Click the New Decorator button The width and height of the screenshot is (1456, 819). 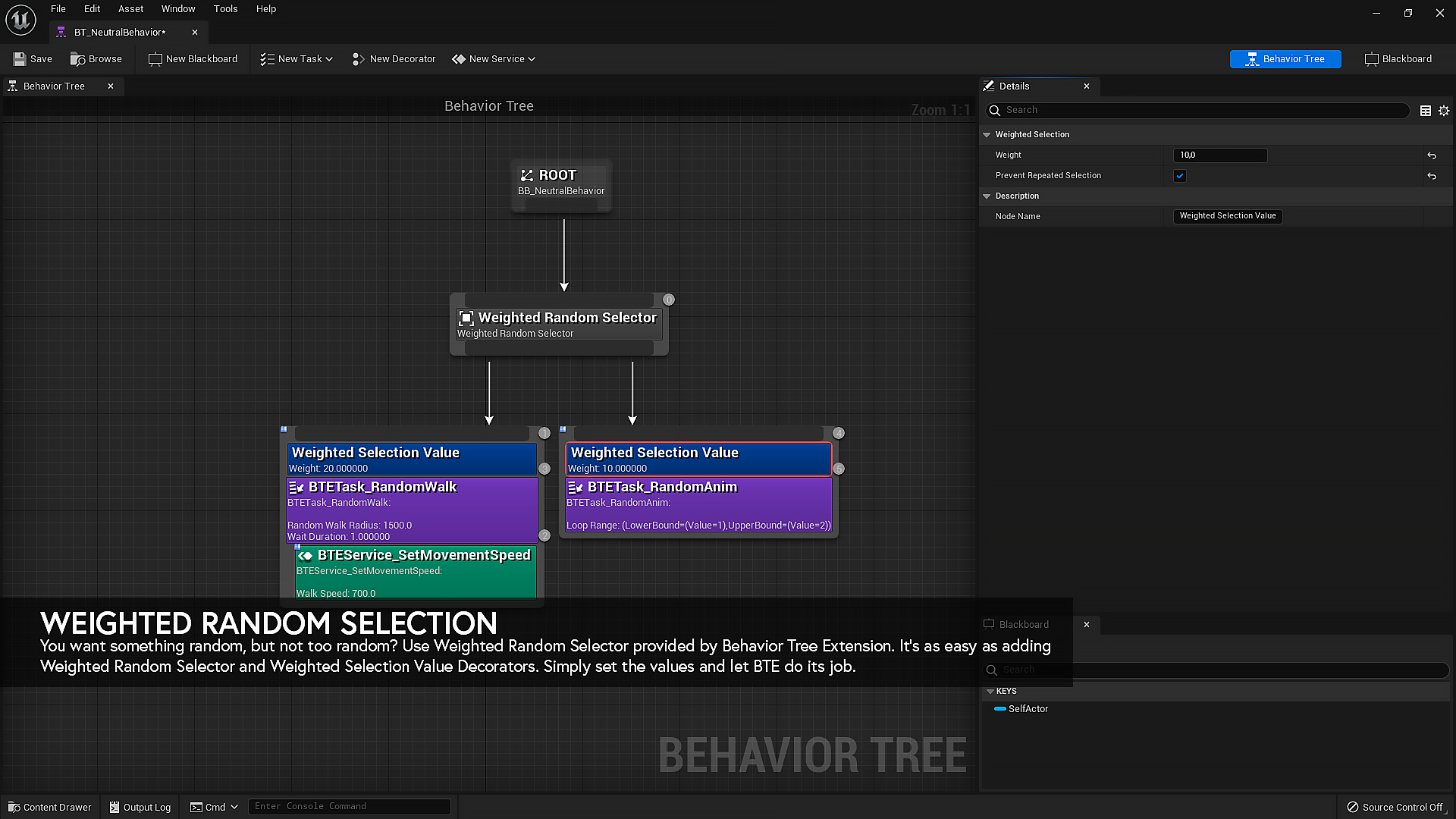click(394, 59)
